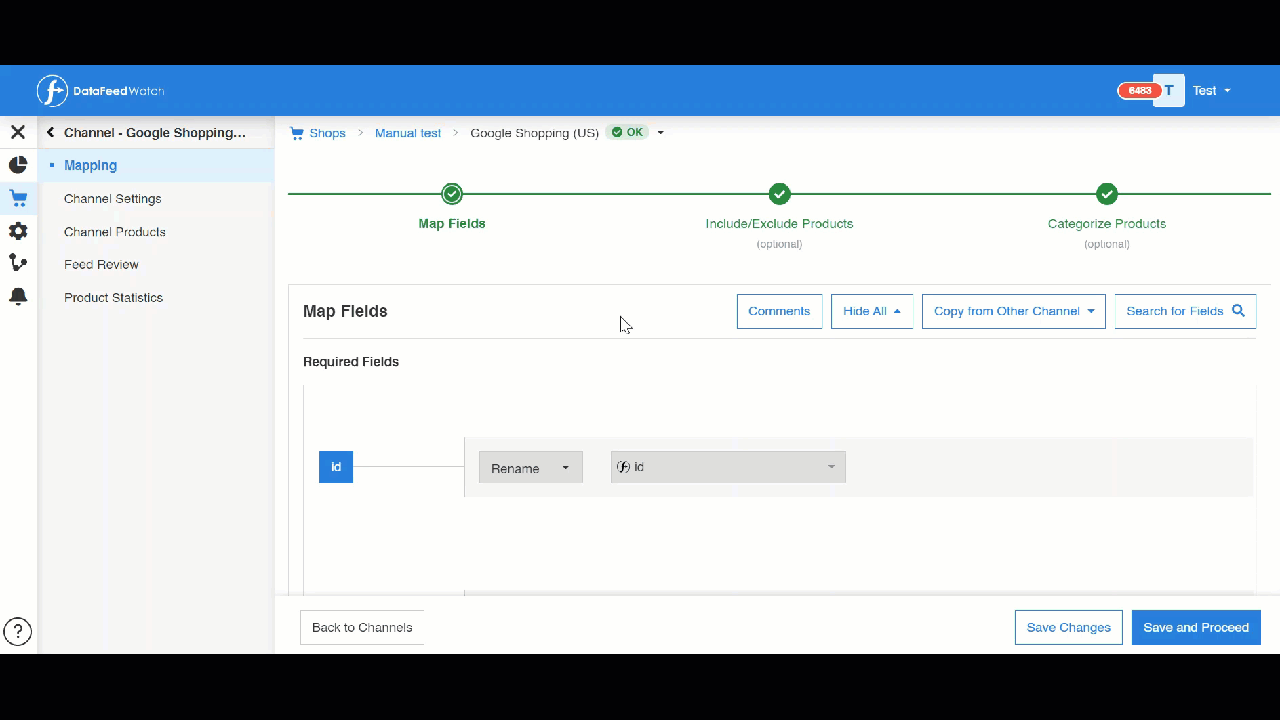
Task: Open the id source field dropdown
Action: [x=728, y=467]
